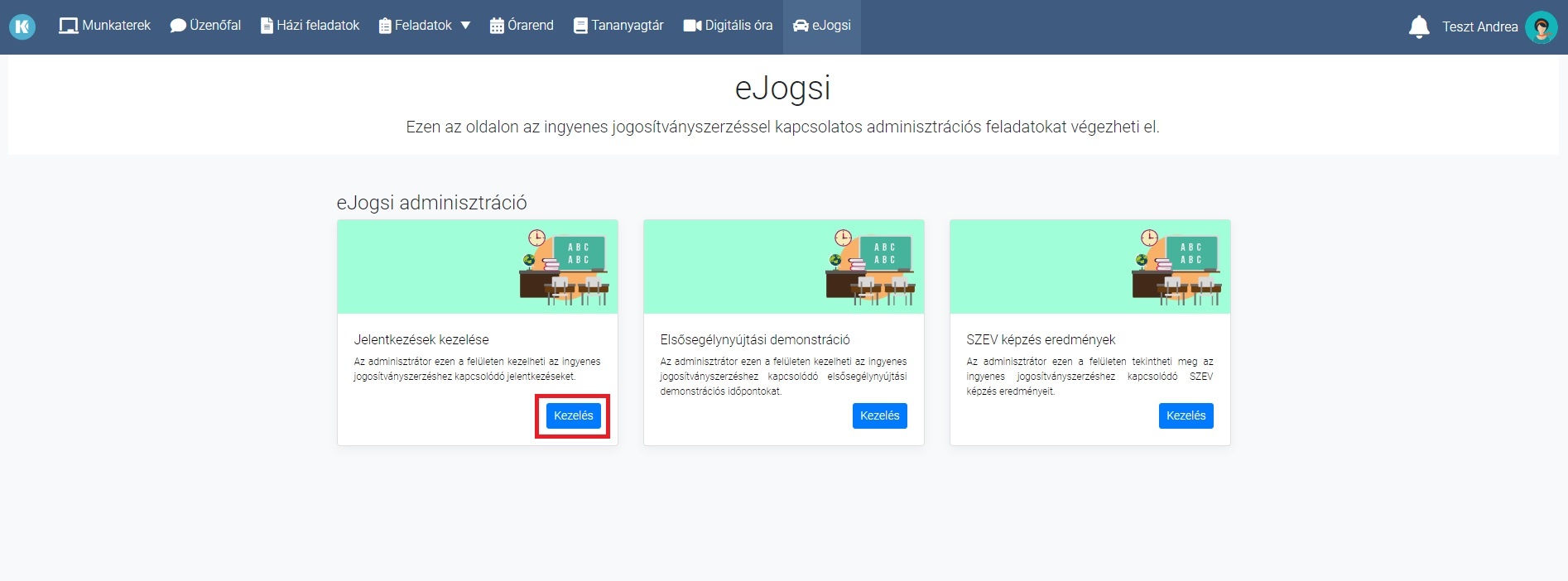The height and width of the screenshot is (581, 1568).
Task: Expand the Feladatok dropdown menu
Action: 425,26
